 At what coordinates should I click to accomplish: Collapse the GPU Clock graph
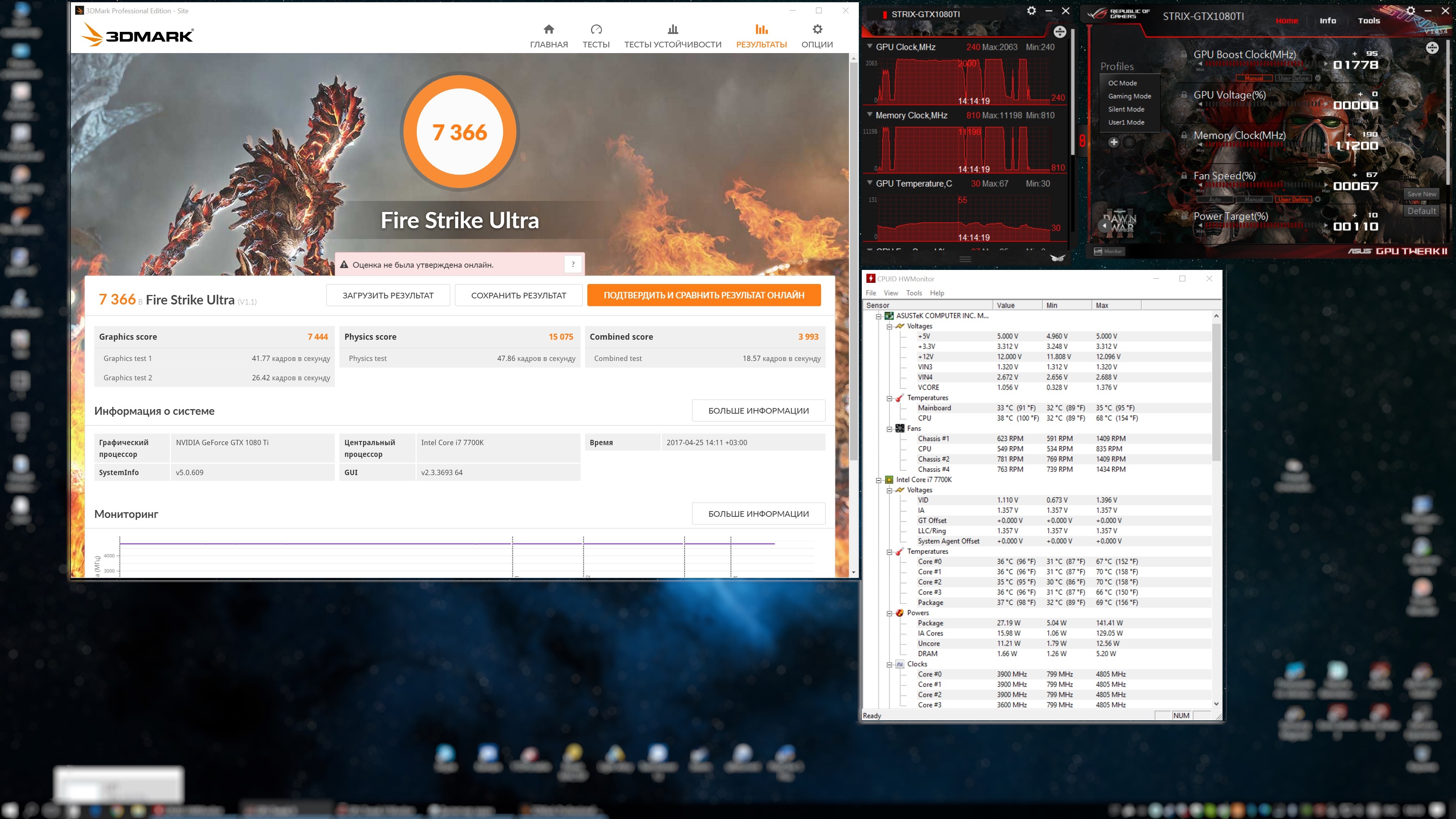869,46
